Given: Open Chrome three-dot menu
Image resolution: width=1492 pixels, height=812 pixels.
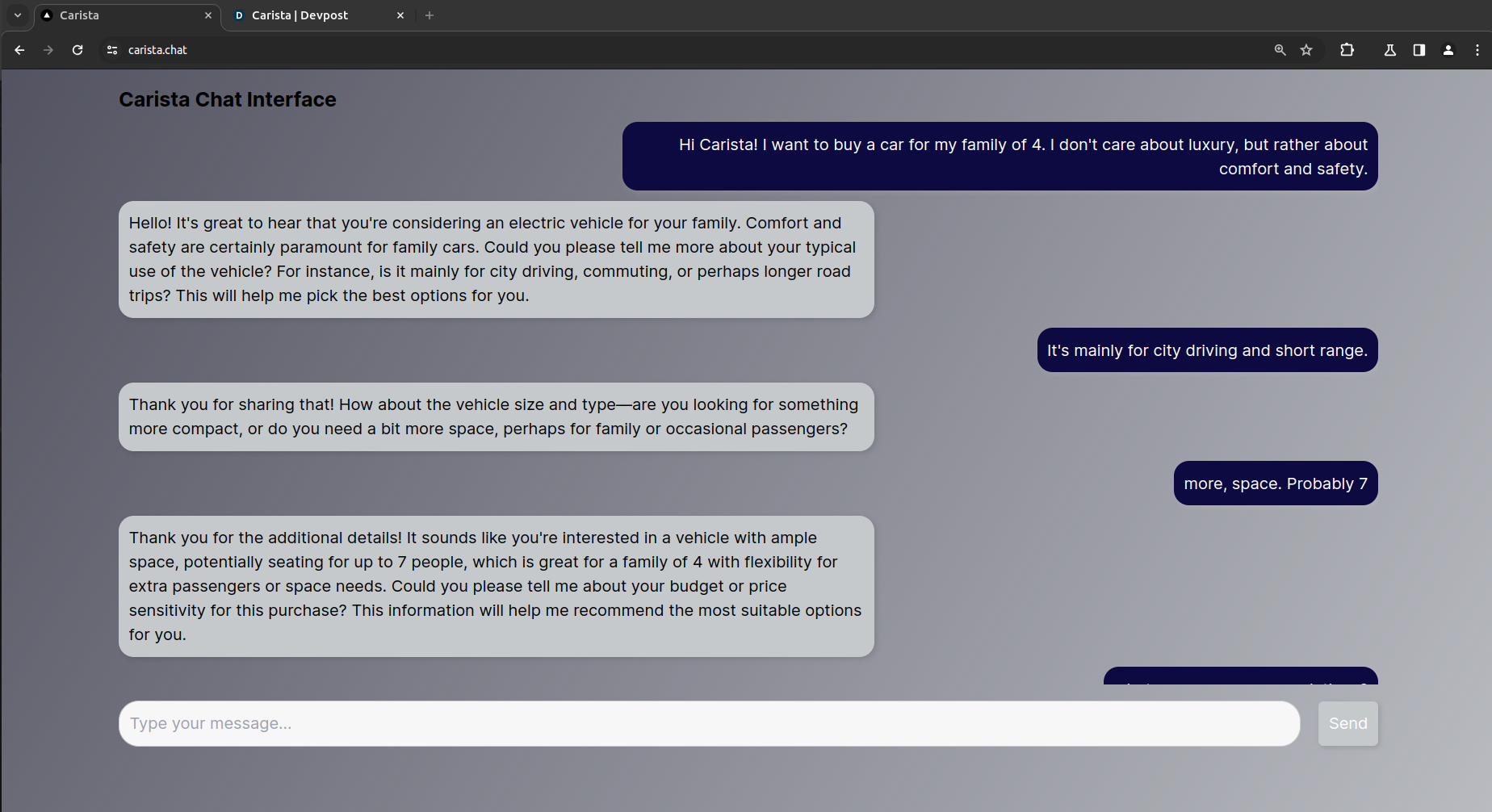Looking at the screenshot, I should pos(1477,50).
